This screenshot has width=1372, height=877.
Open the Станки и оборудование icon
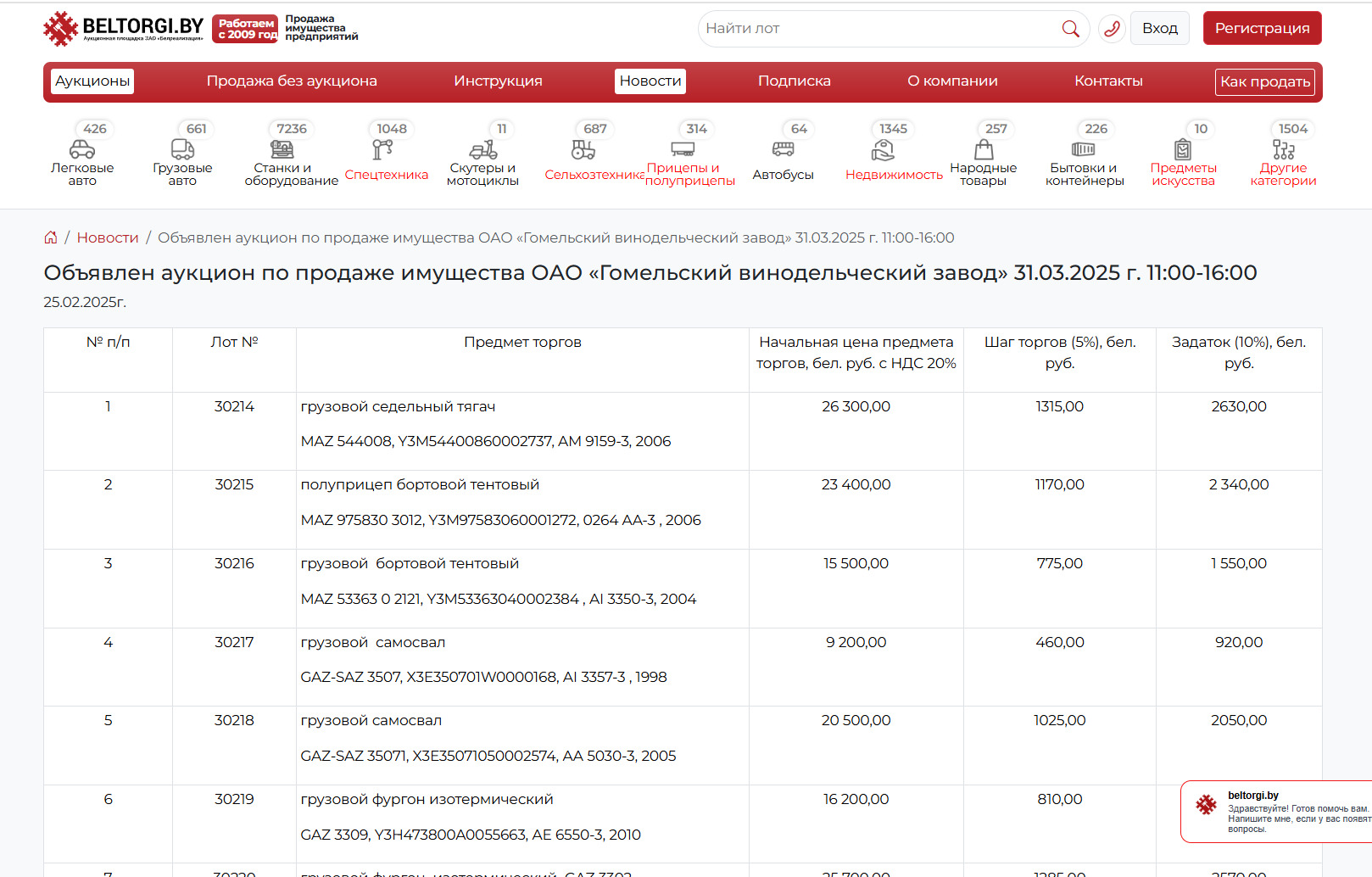(282, 149)
